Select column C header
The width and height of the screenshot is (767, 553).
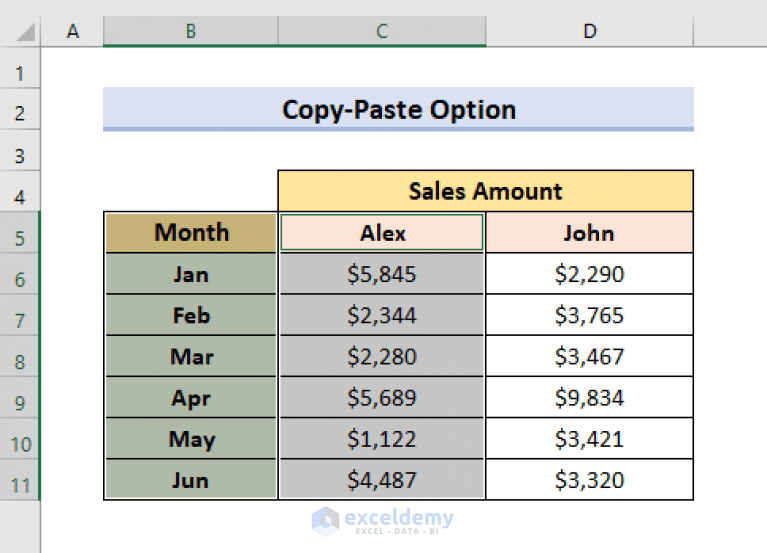(x=381, y=32)
